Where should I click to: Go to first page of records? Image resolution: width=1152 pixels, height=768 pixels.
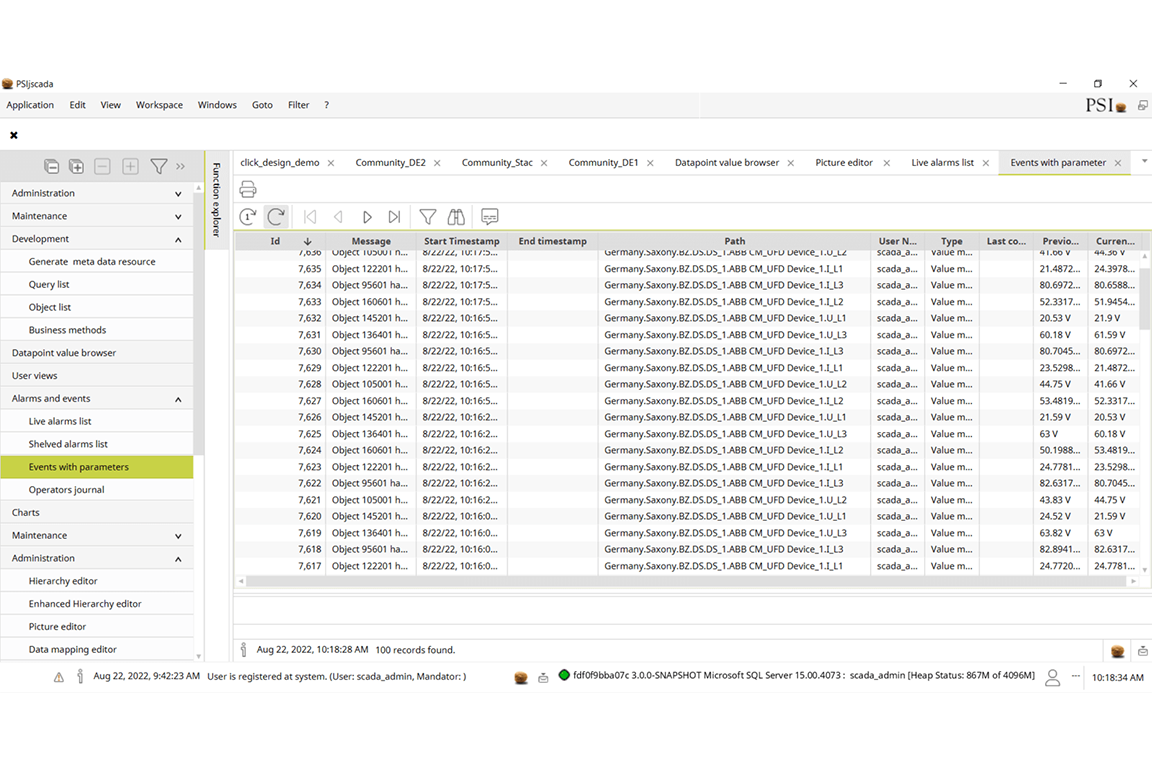(310, 217)
